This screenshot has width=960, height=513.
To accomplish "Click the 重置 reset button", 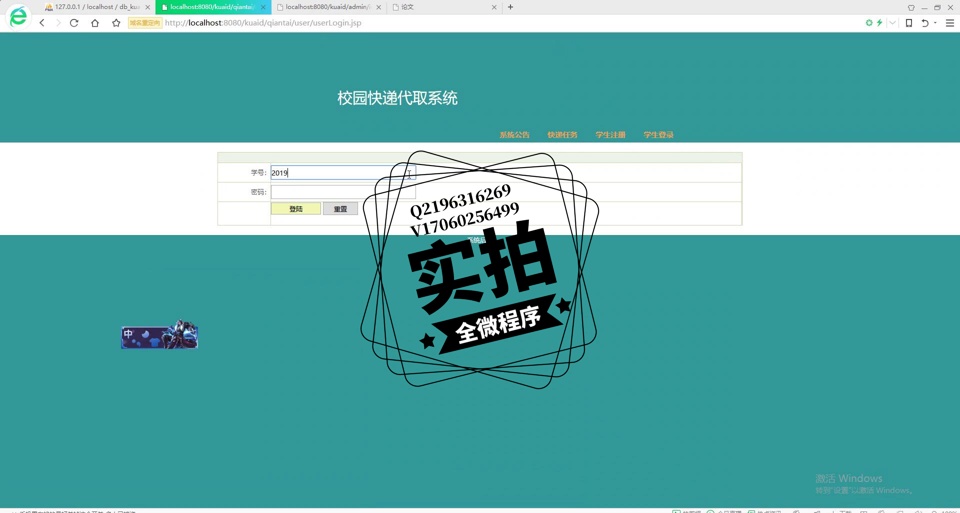I will (x=340, y=209).
